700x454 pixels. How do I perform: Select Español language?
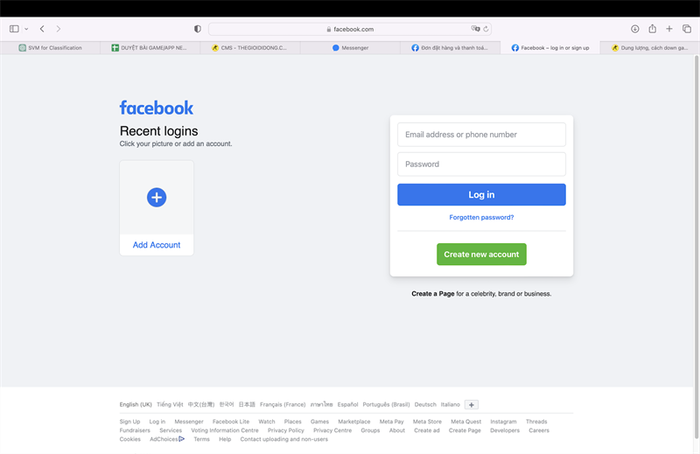(x=348, y=404)
